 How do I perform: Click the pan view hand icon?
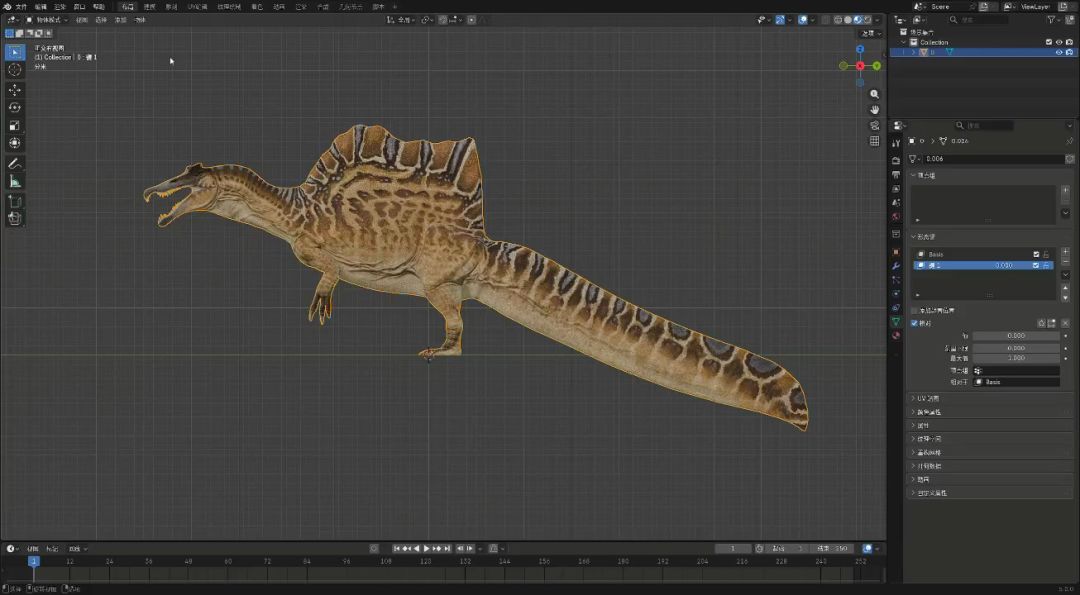click(x=874, y=109)
